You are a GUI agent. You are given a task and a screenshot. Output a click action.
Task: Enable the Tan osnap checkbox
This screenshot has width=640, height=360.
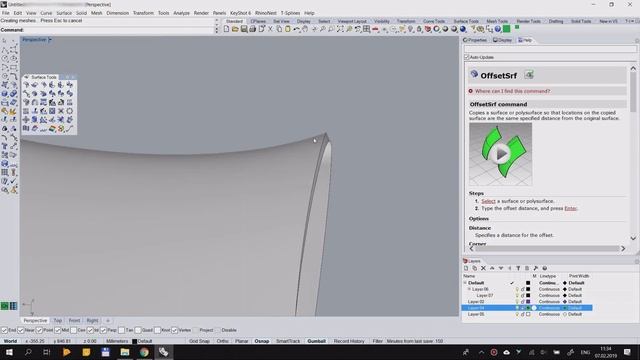click(x=121, y=330)
